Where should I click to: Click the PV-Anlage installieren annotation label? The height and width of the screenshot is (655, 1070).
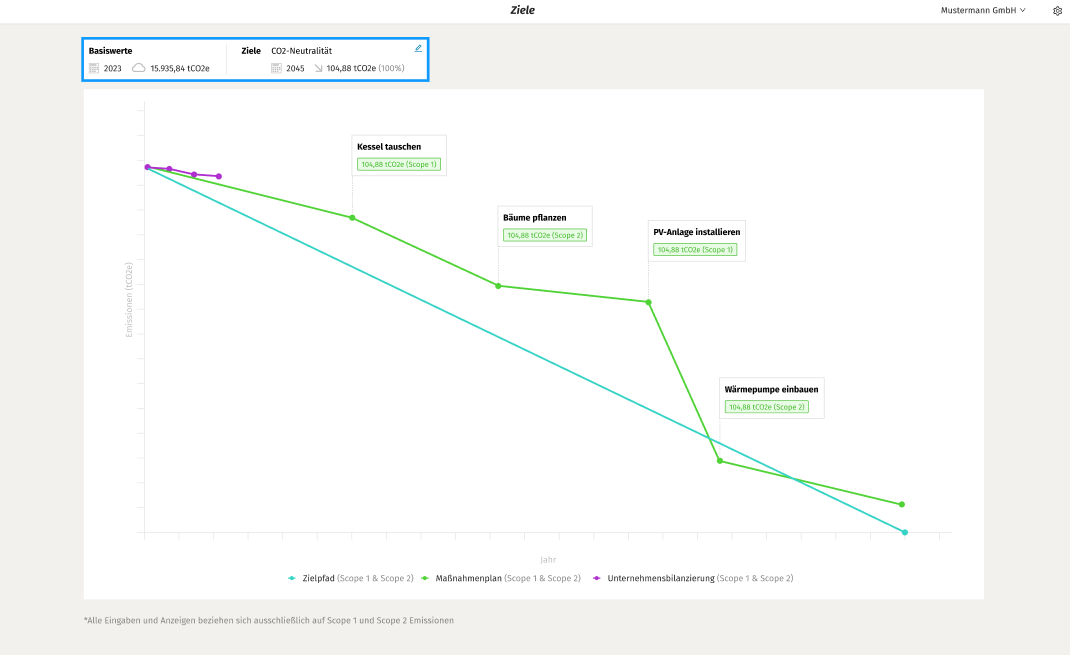point(696,230)
